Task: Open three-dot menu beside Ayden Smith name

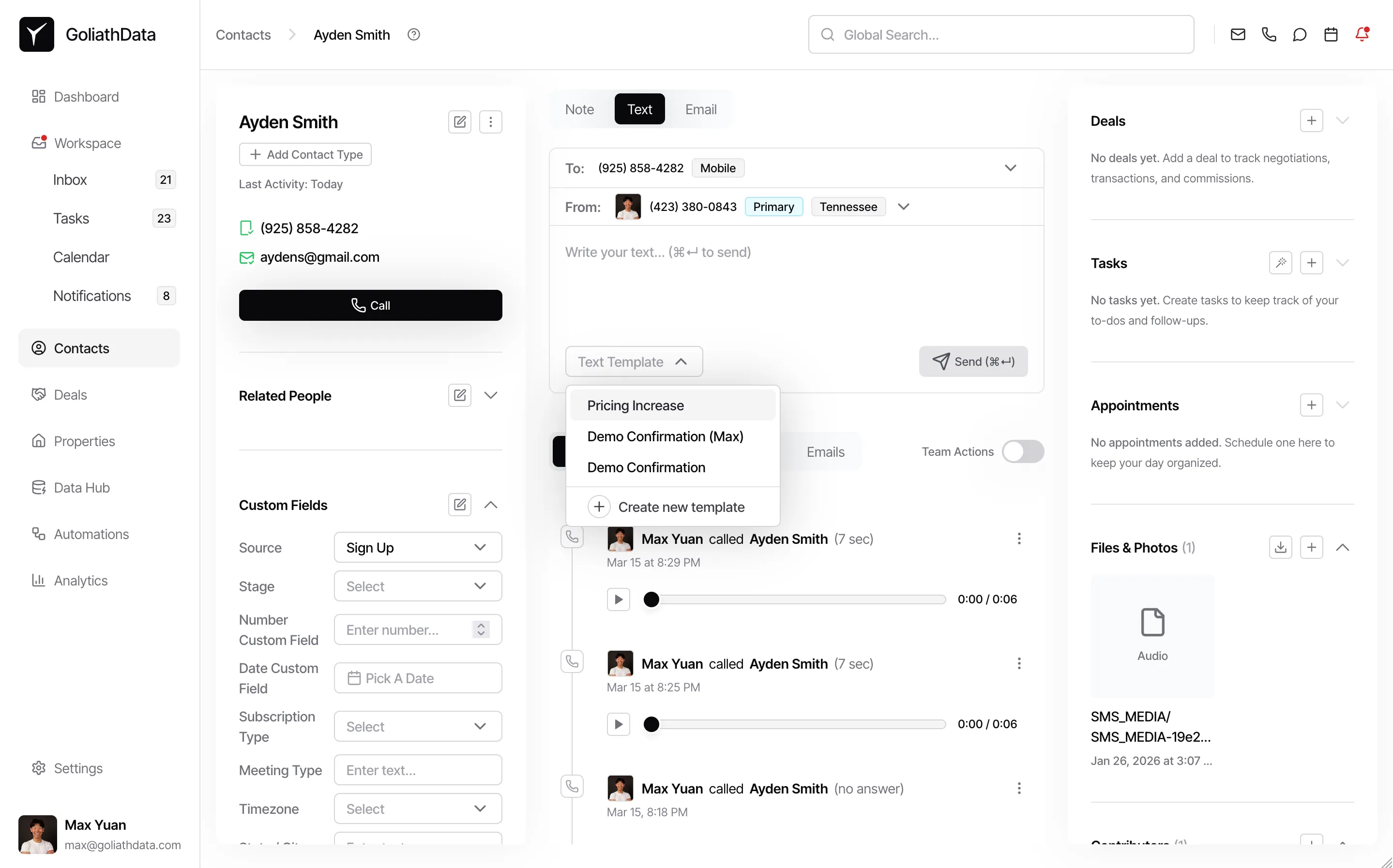Action: [490, 122]
